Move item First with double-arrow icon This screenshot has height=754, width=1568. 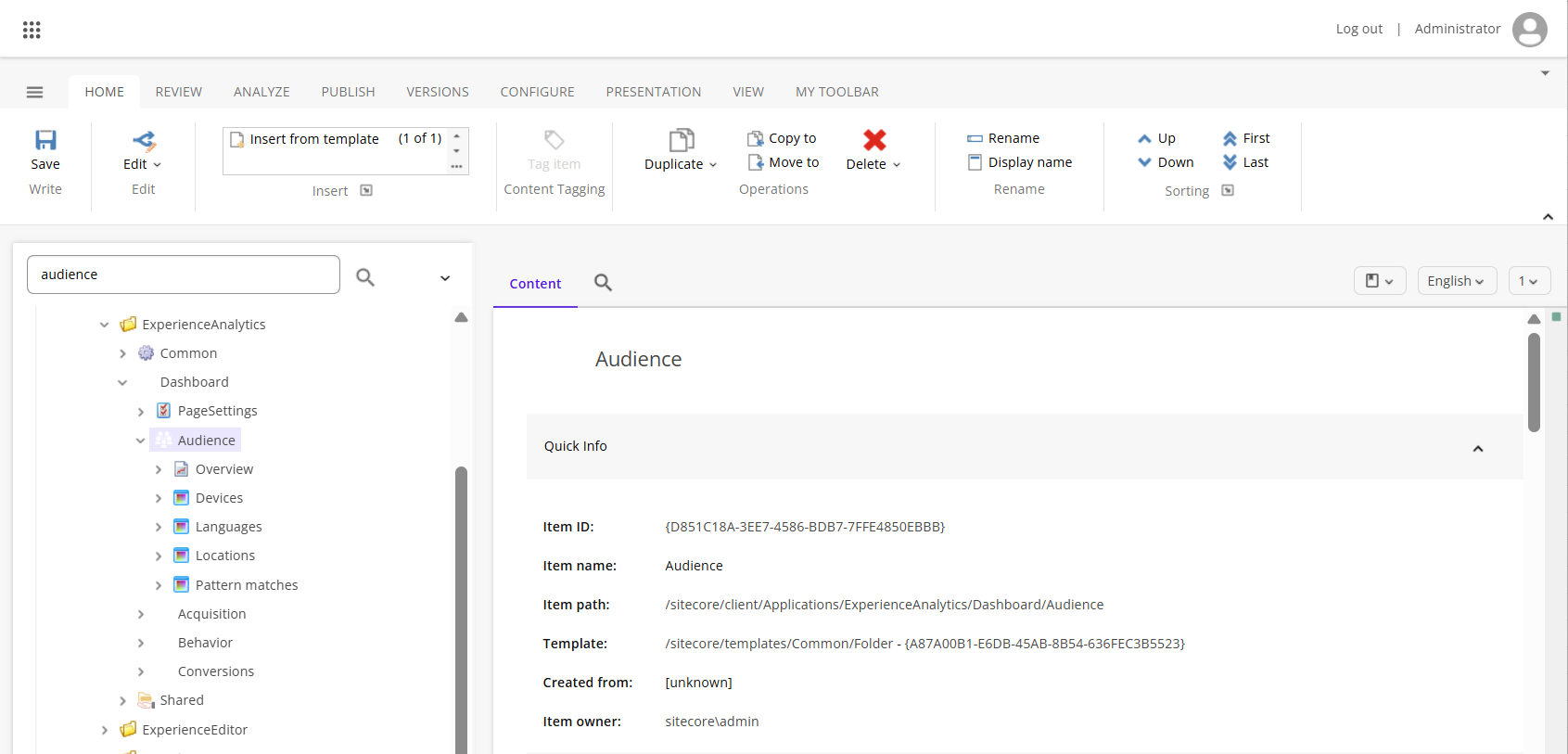pos(1230,138)
